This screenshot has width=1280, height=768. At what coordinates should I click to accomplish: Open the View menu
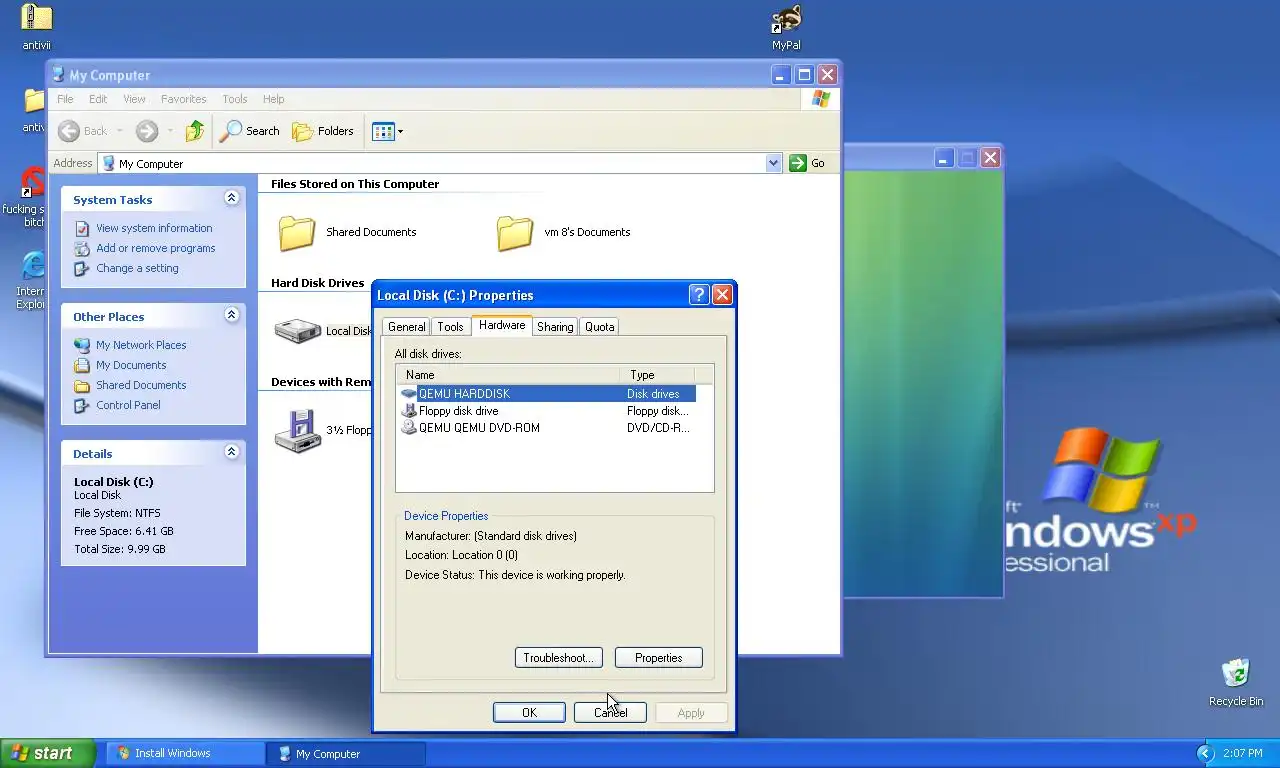click(x=134, y=99)
